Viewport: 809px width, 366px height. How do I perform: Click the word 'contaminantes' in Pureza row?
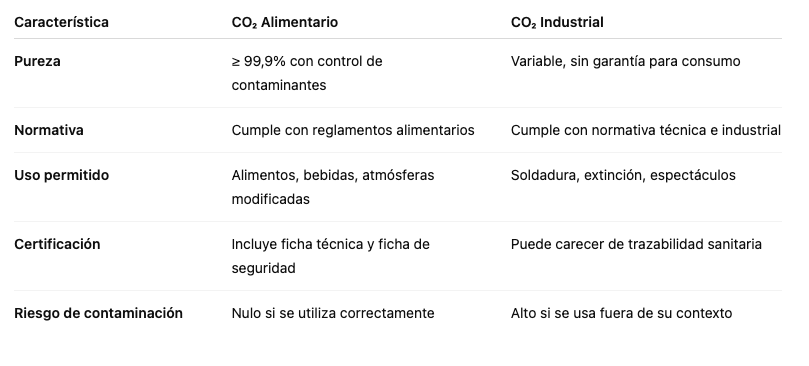point(279,85)
